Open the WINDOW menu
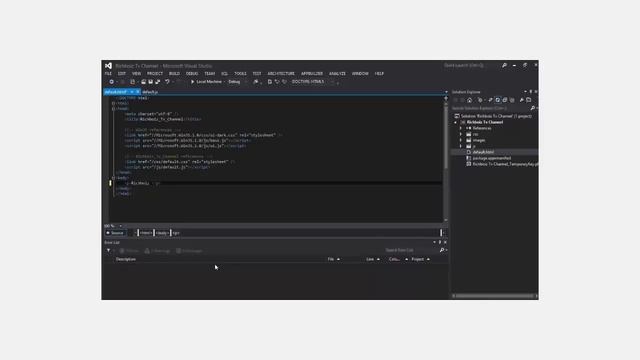 [360, 73]
